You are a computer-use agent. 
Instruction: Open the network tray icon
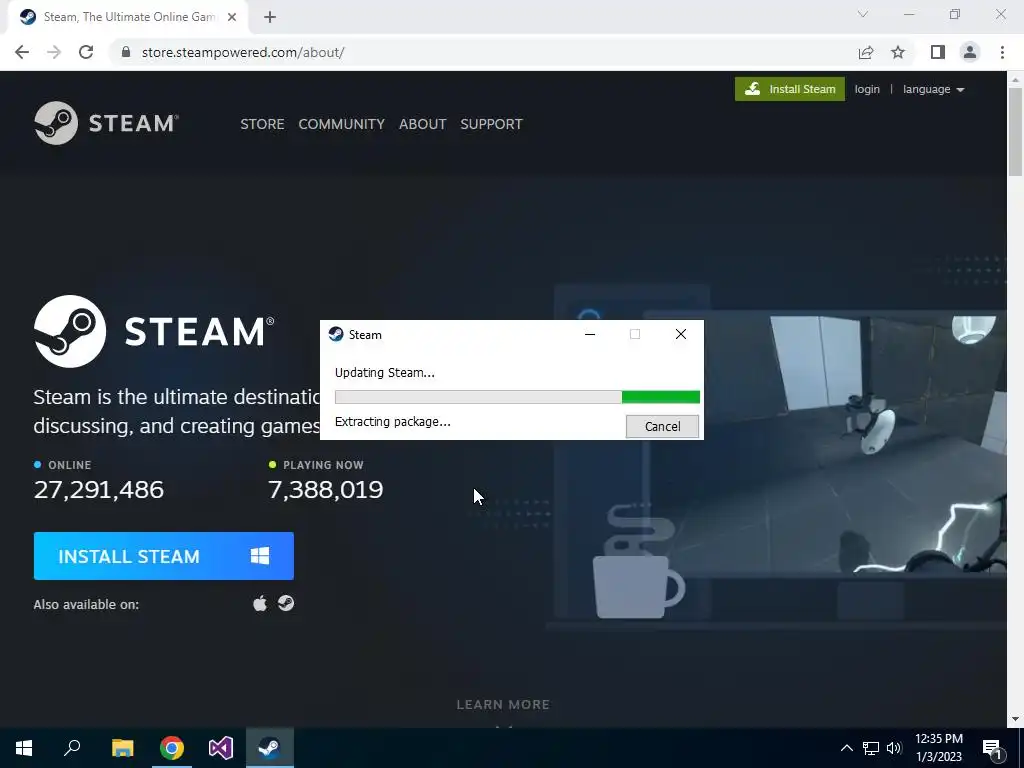(x=871, y=748)
